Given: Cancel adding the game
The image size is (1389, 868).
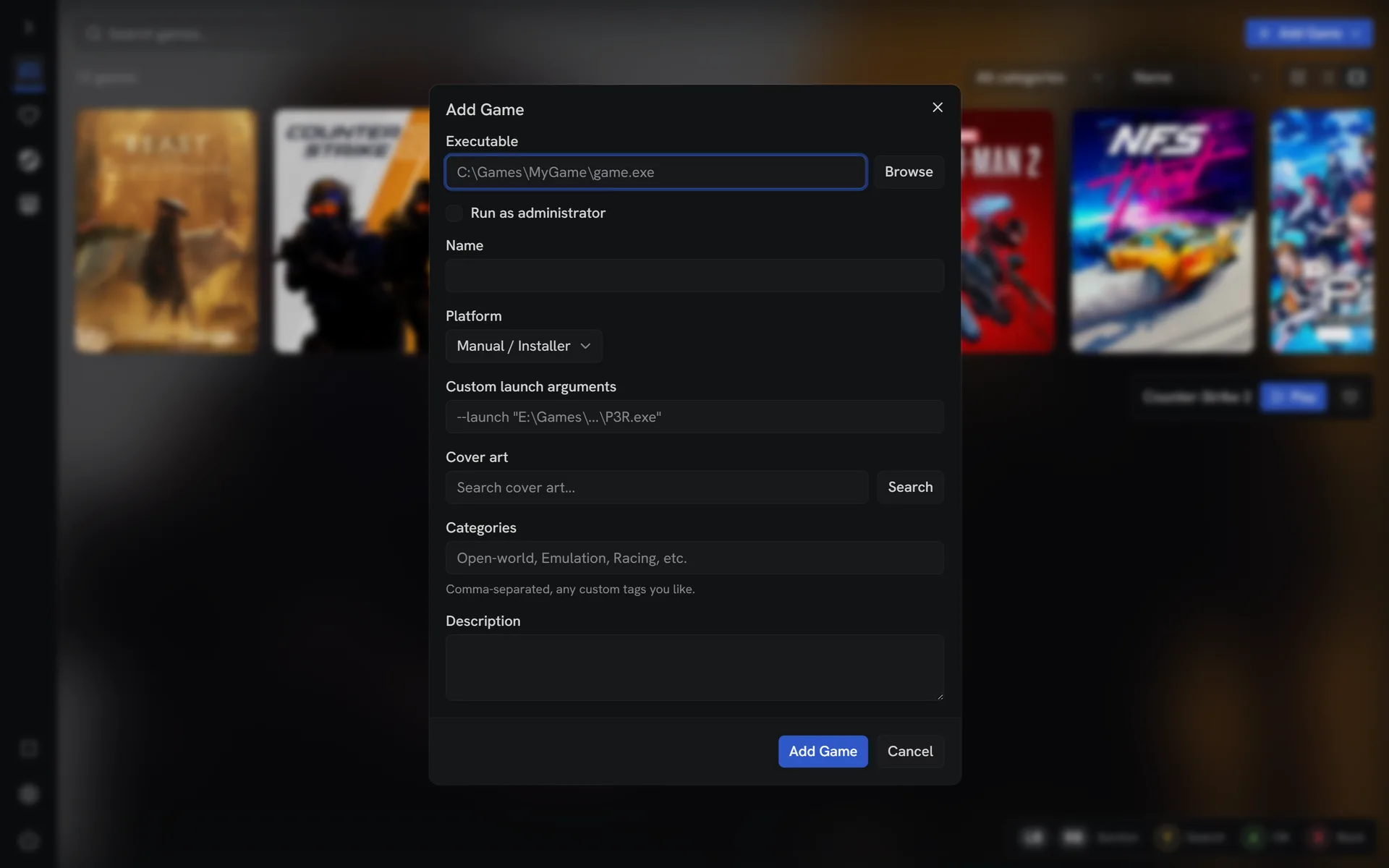Looking at the screenshot, I should coord(910,751).
